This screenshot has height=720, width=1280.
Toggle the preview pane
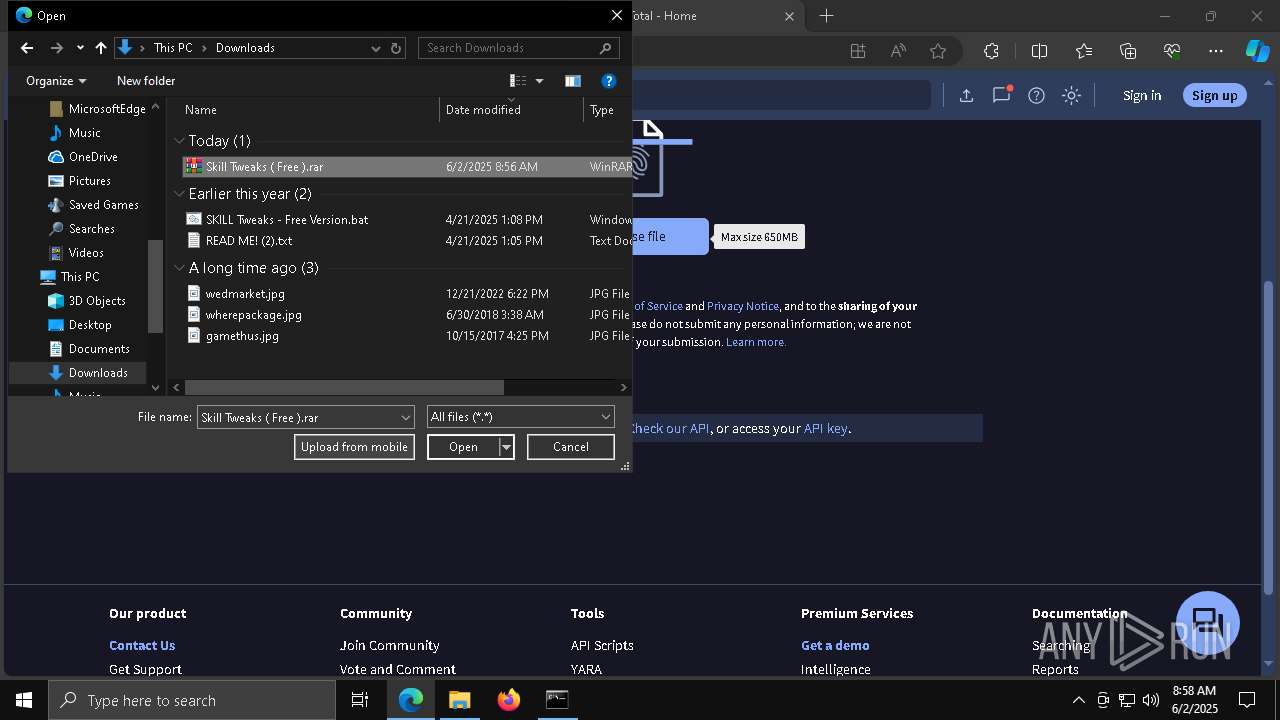[573, 81]
